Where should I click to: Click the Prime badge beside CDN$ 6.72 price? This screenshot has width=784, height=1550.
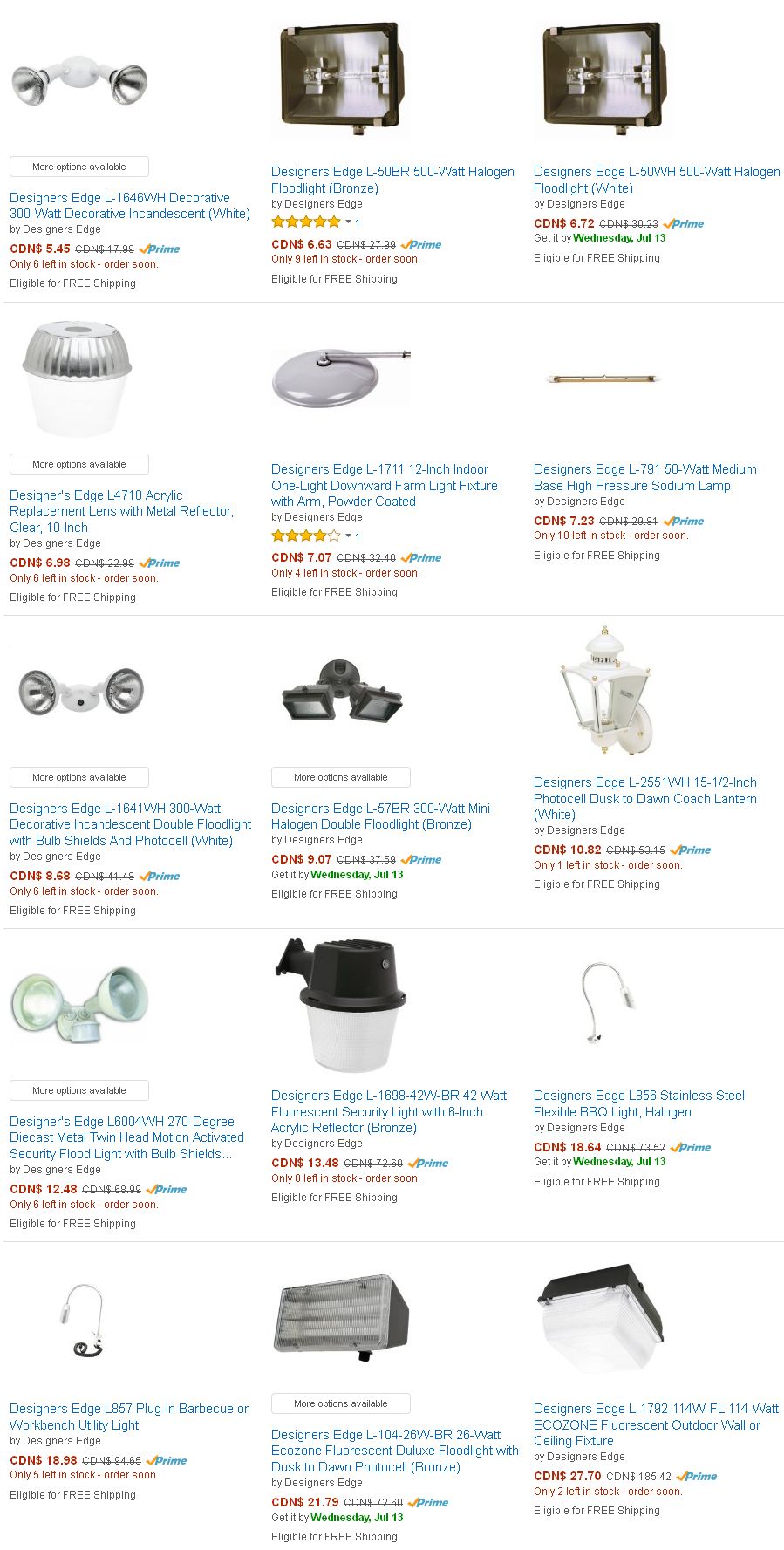pyautogui.click(x=684, y=224)
